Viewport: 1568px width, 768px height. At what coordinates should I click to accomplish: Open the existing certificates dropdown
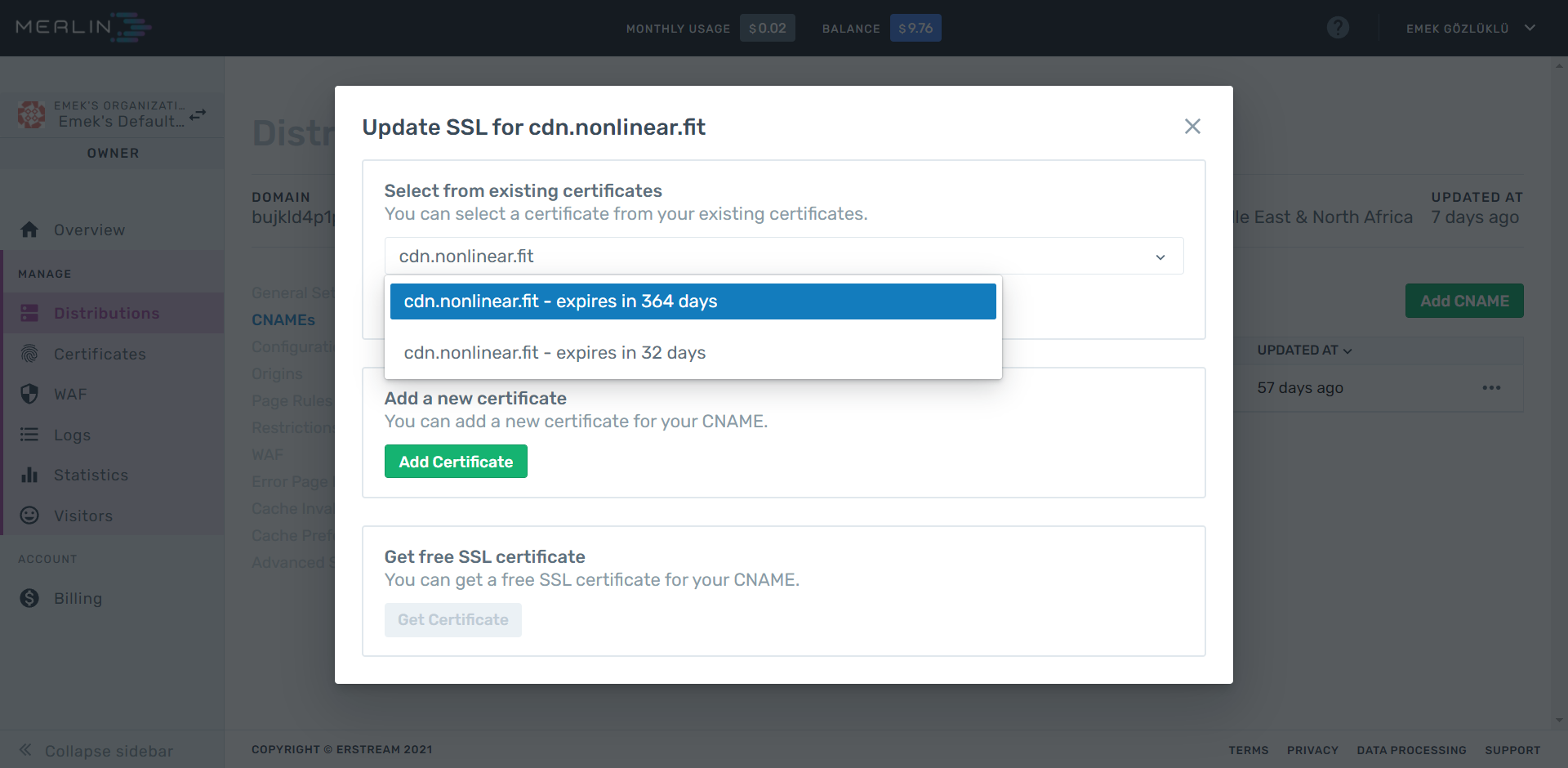point(784,257)
